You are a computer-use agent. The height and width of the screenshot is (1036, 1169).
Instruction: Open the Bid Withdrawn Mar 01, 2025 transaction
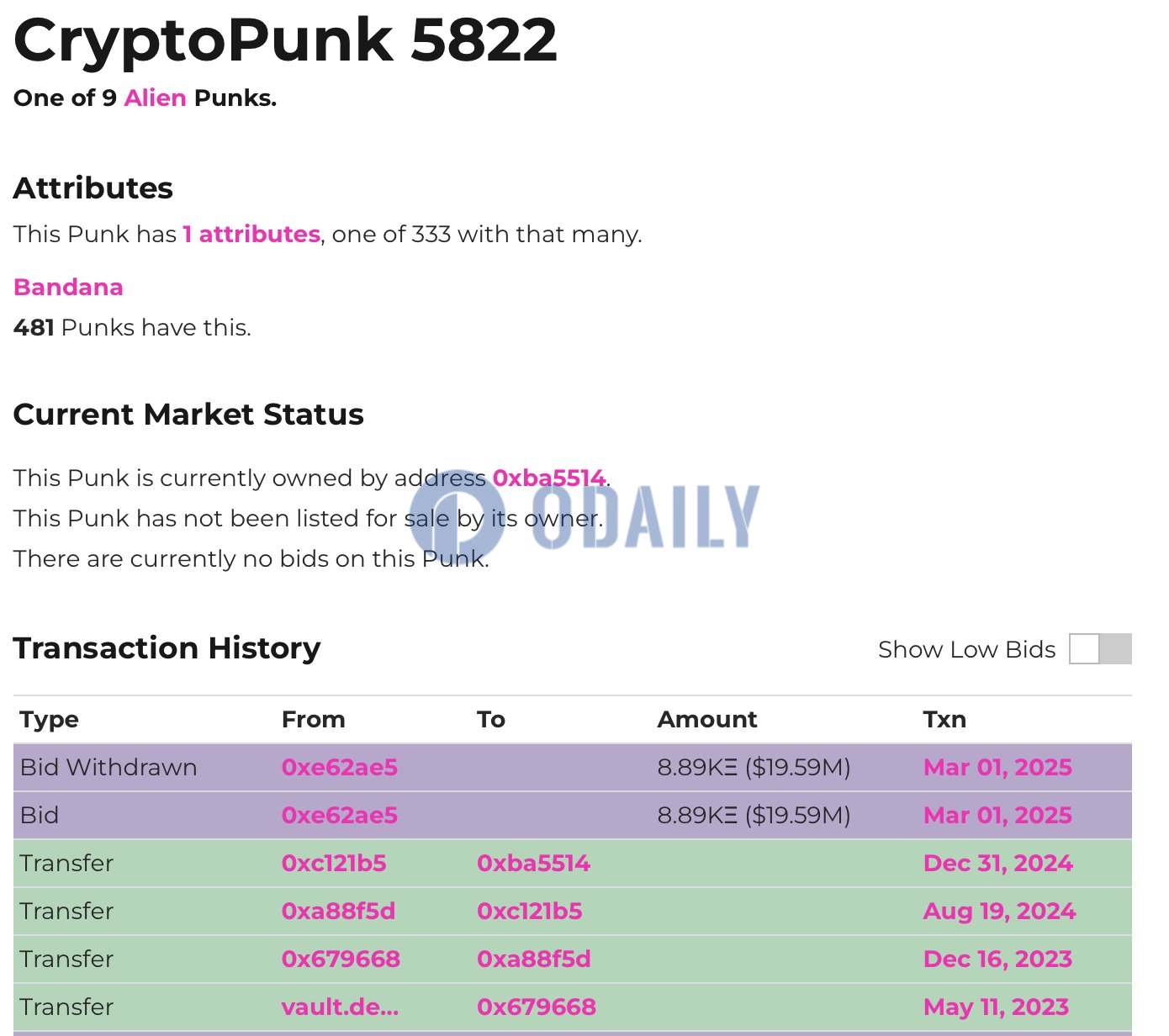[x=997, y=768]
